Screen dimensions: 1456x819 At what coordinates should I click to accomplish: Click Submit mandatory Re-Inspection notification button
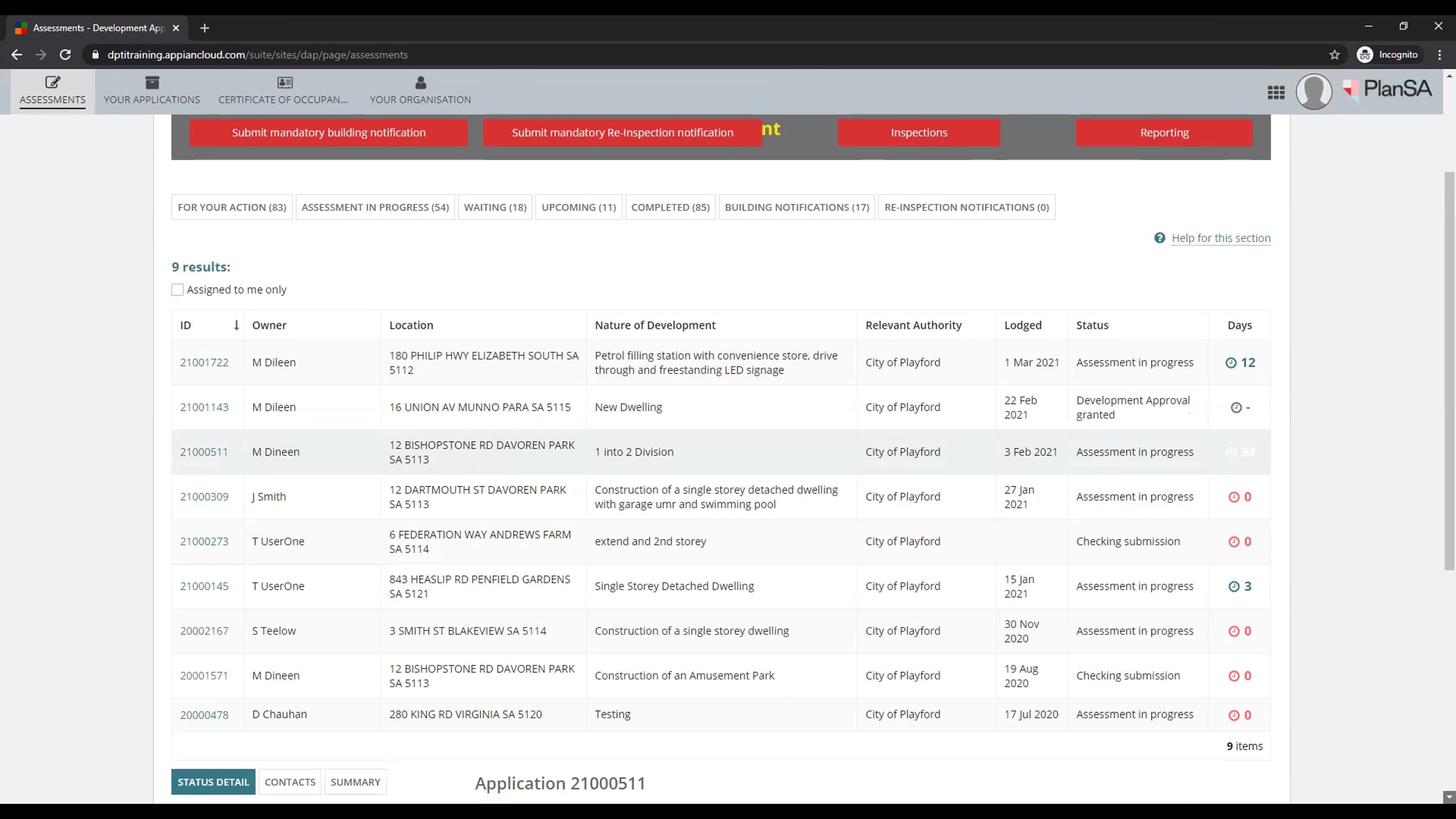(x=622, y=133)
